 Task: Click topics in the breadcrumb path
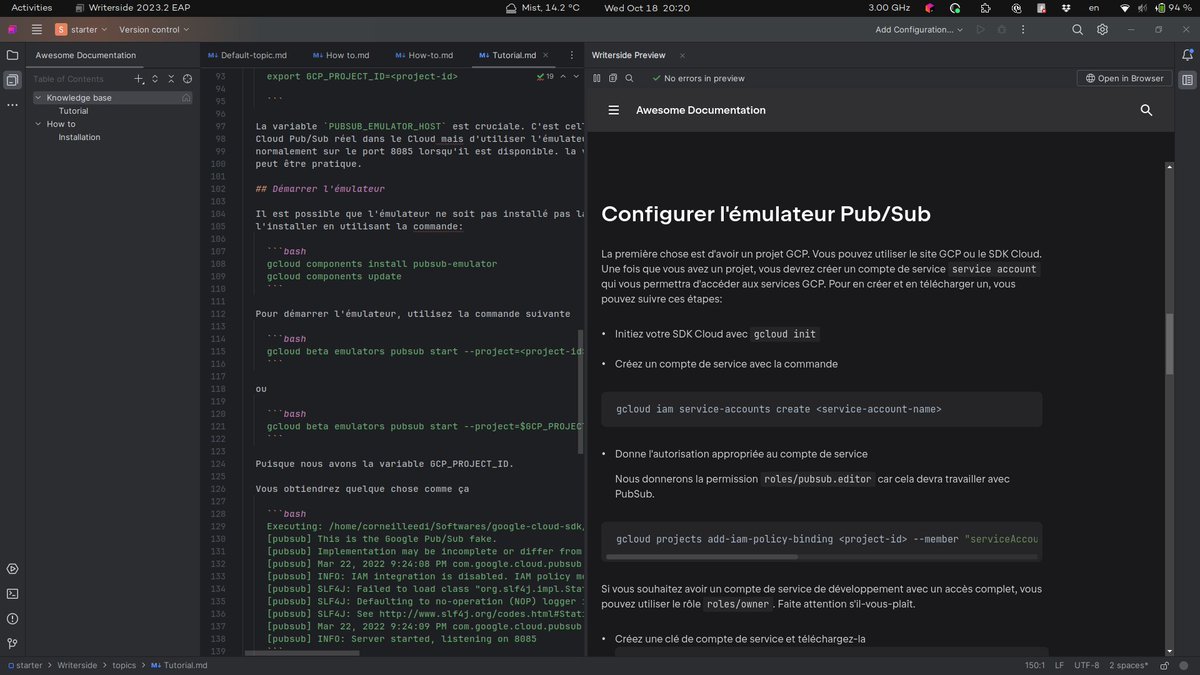pos(124,665)
